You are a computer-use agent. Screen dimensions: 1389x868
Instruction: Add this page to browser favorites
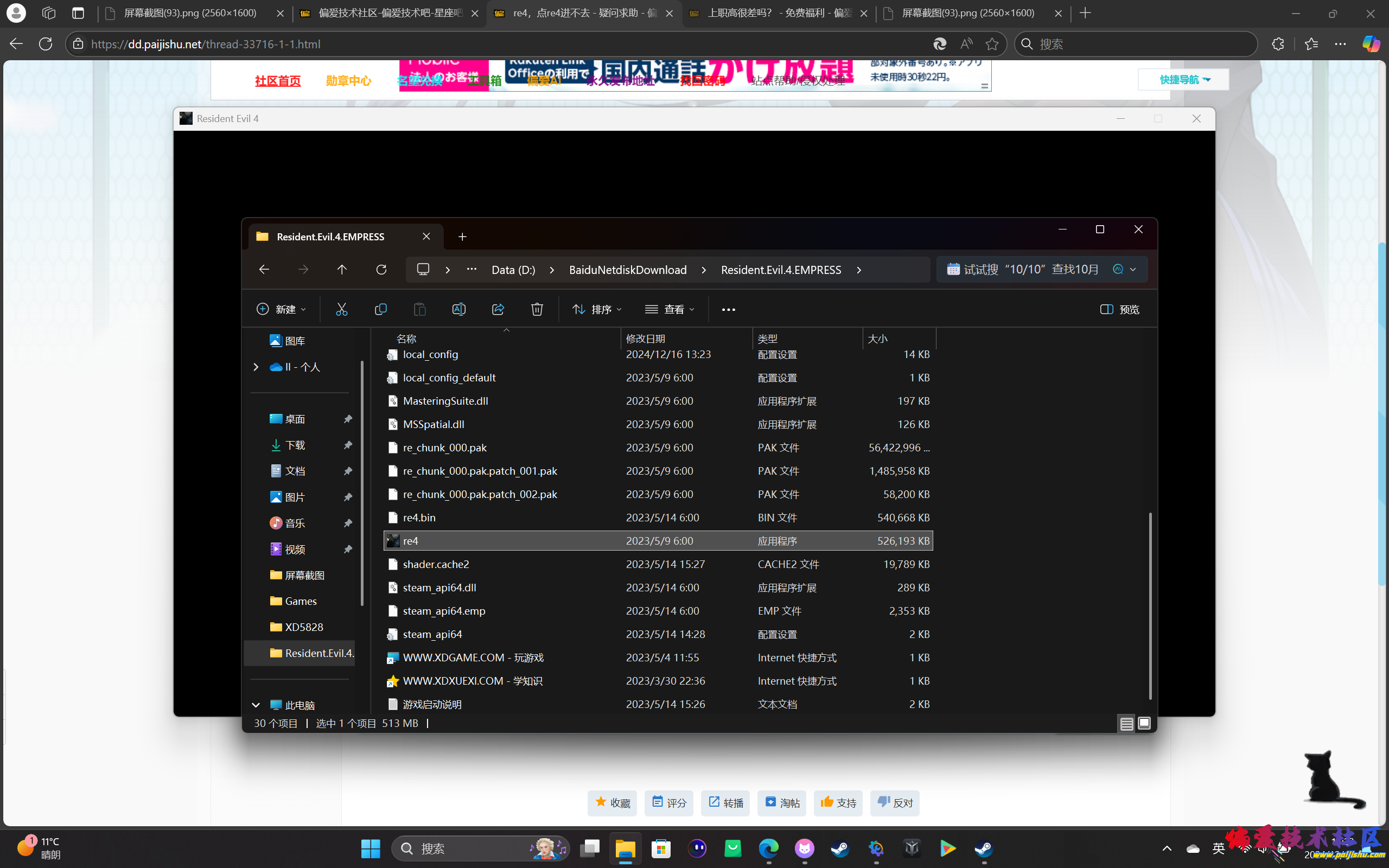992,43
